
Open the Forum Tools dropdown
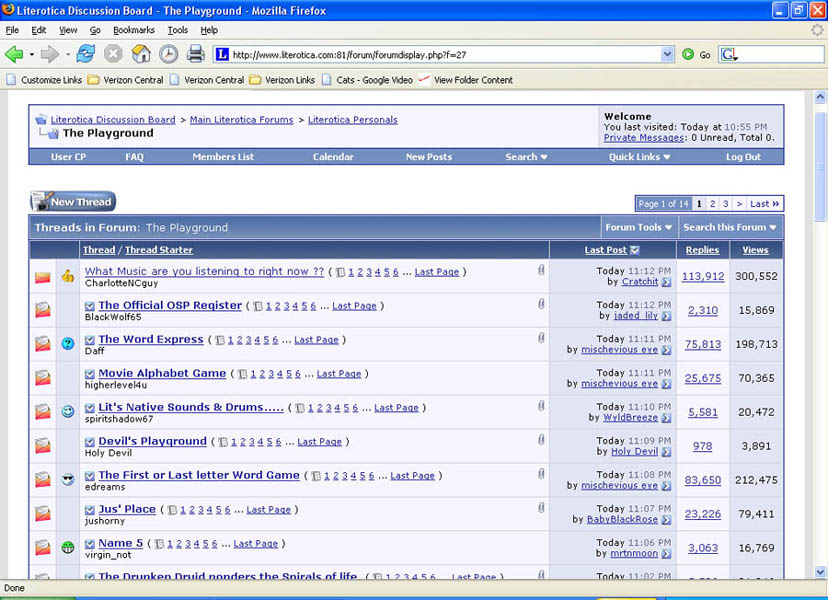pos(639,227)
